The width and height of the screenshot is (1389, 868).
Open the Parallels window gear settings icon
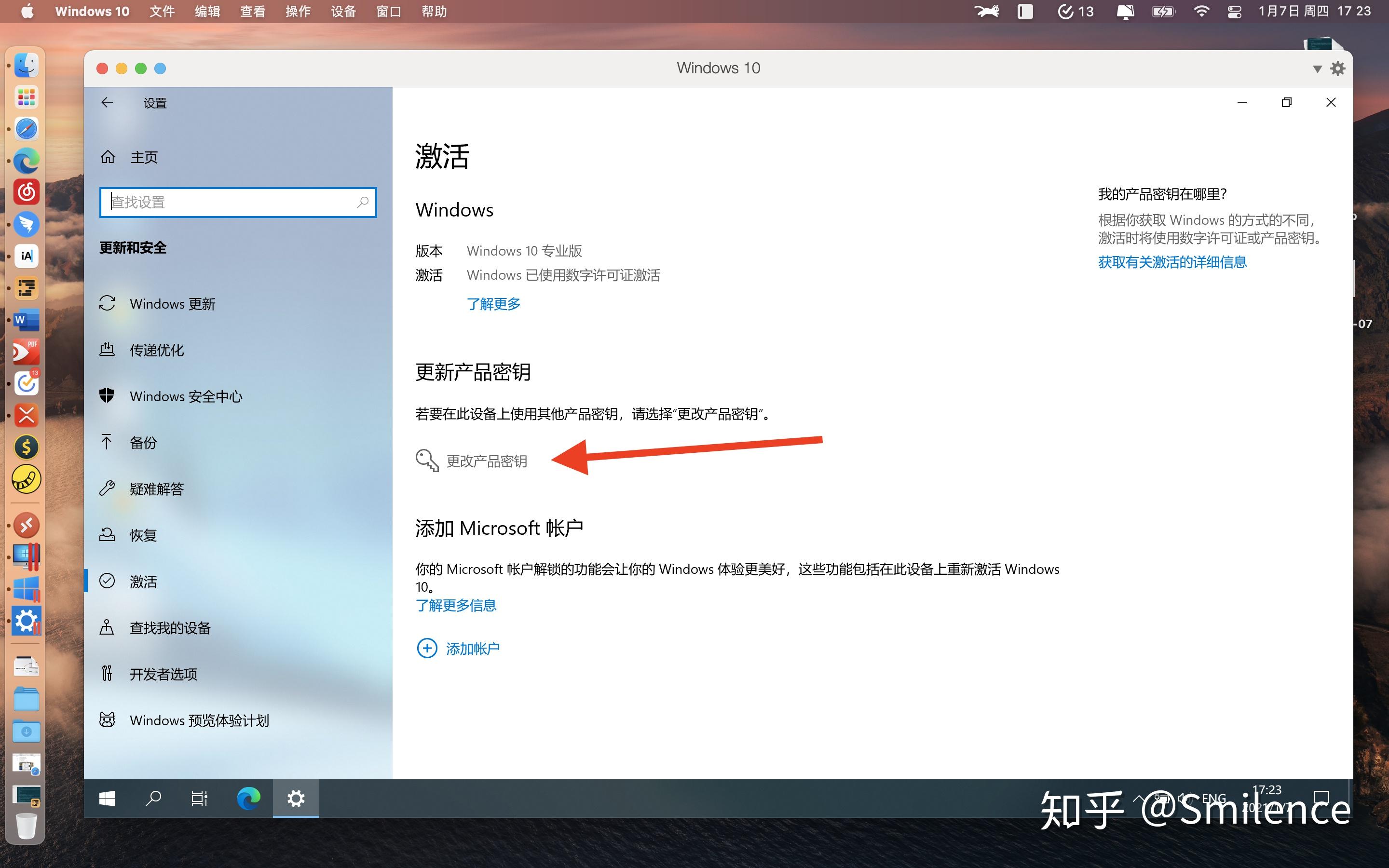1338,68
